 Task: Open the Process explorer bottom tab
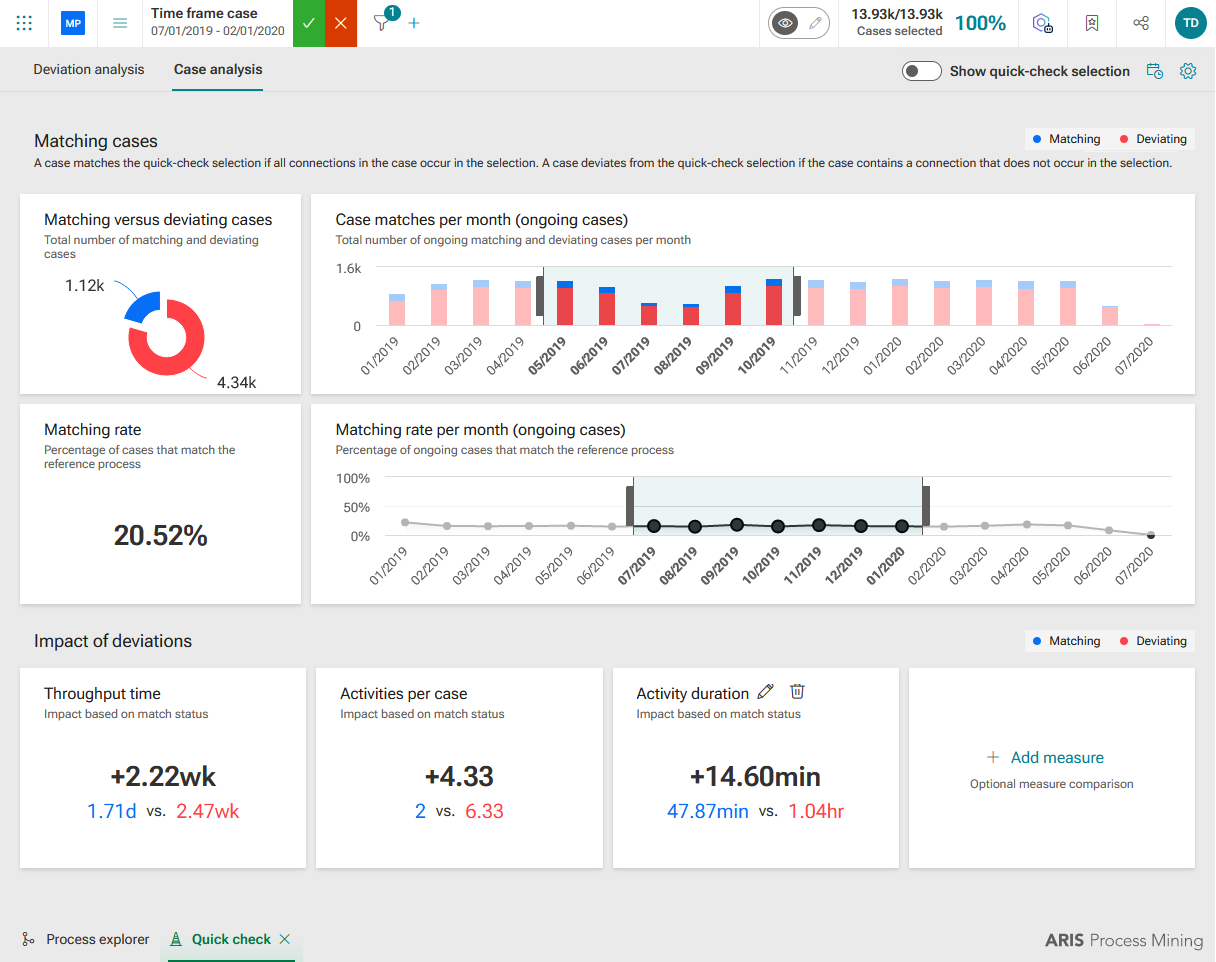86,939
